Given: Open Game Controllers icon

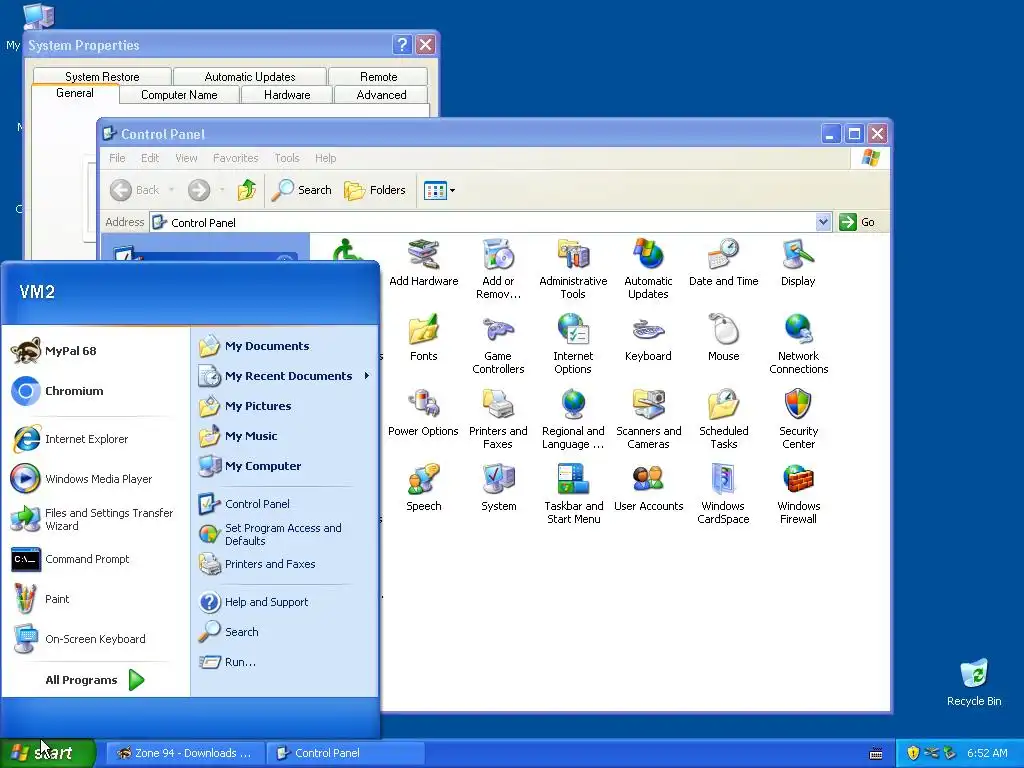Looking at the screenshot, I should click(x=498, y=344).
